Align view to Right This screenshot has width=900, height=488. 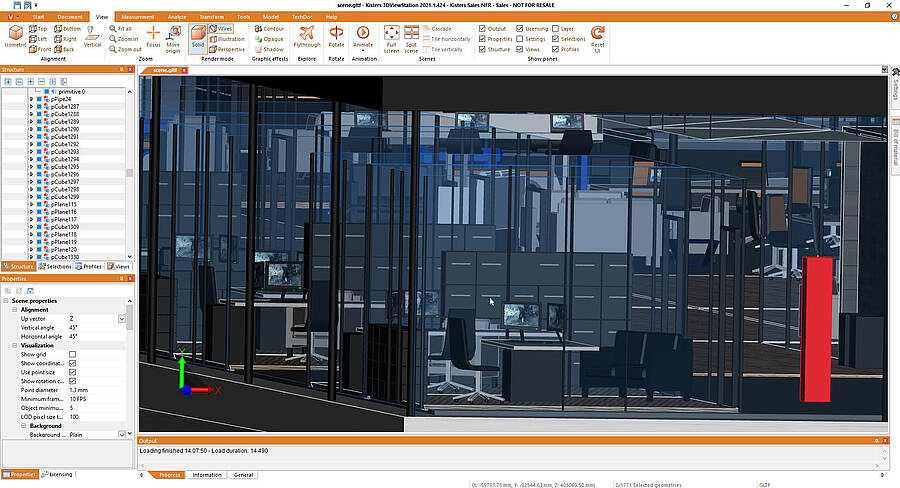click(65, 39)
